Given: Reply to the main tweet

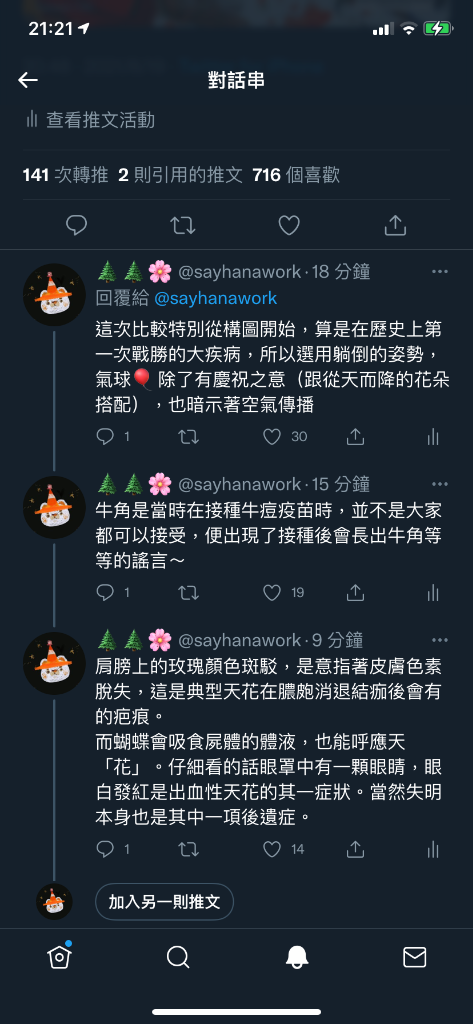Looking at the screenshot, I should pos(76,225).
